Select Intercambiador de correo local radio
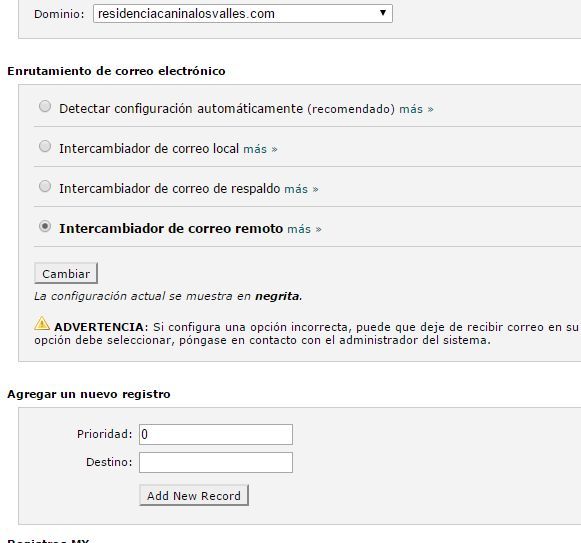Viewport: 581px width, 543px height. (45, 146)
